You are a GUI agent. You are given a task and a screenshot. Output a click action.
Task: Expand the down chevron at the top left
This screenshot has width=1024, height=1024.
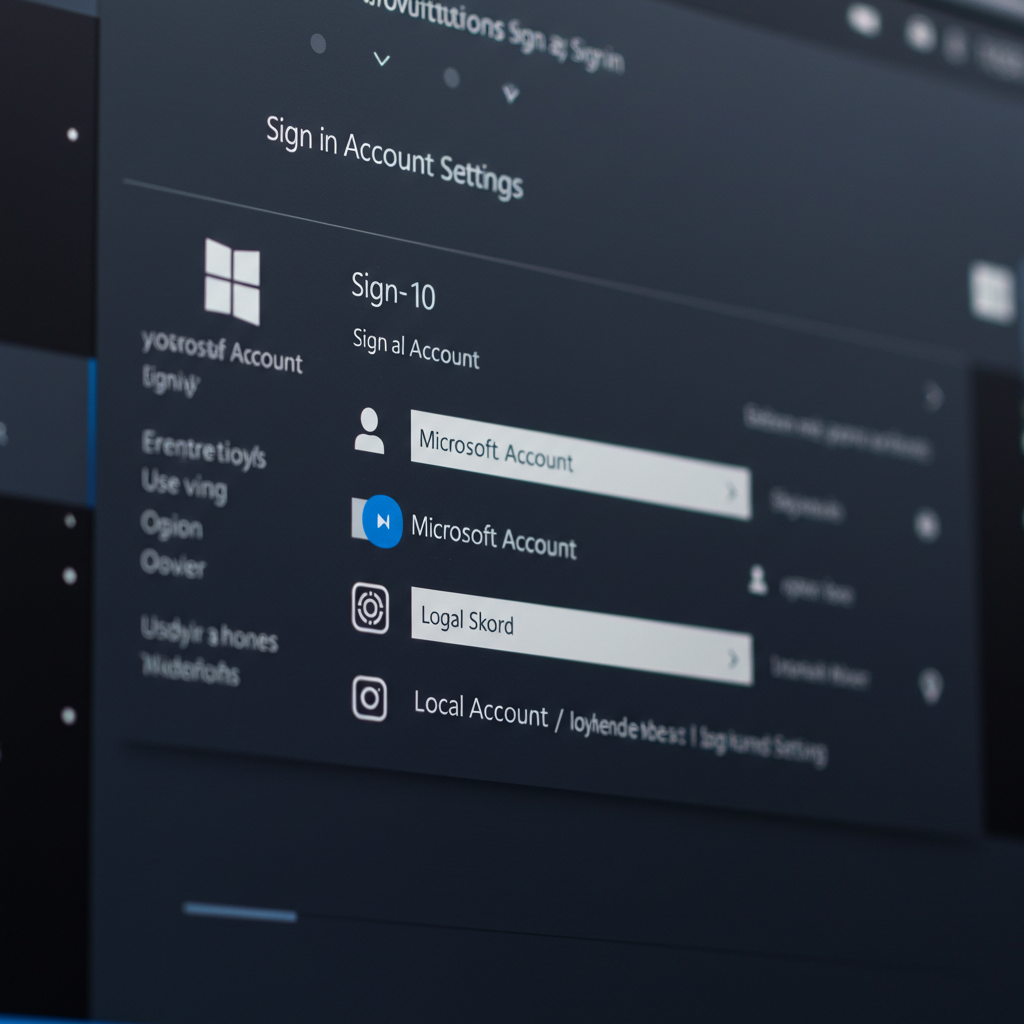pyautogui.click(x=381, y=60)
